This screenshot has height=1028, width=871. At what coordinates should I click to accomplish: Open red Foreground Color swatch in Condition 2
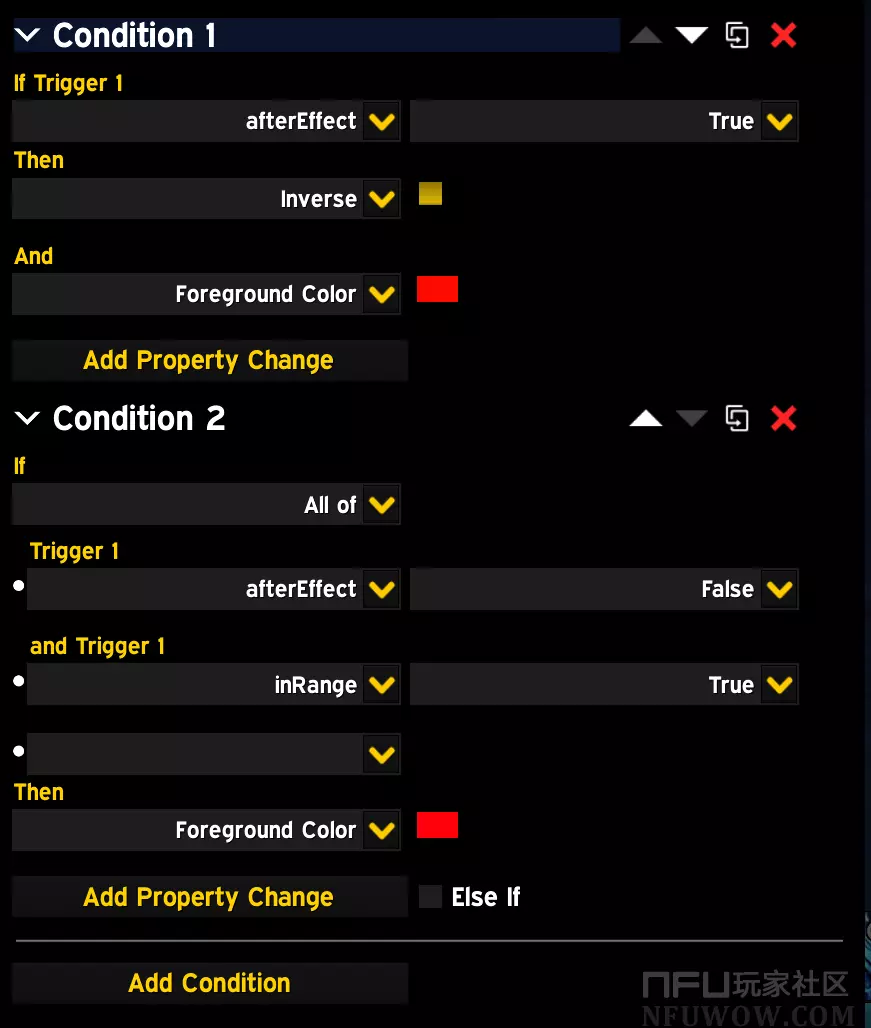[x=437, y=825]
